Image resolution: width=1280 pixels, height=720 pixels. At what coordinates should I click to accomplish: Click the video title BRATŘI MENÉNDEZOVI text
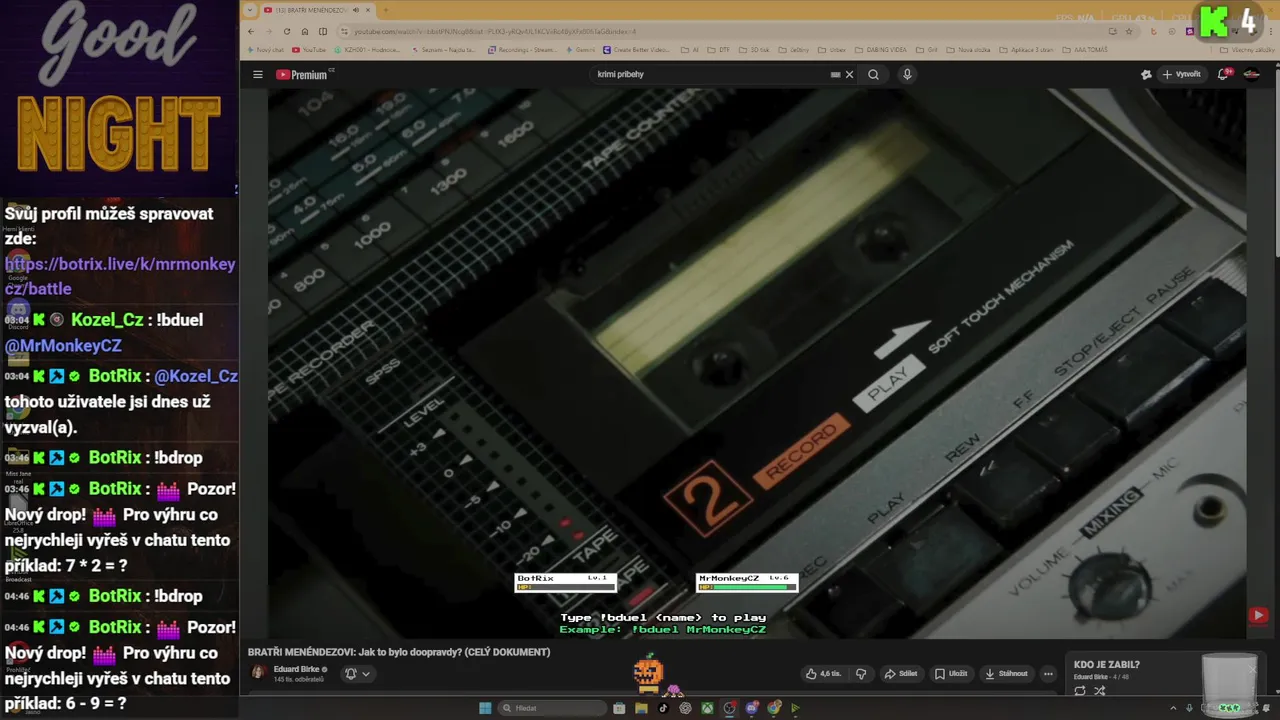(x=399, y=652)
